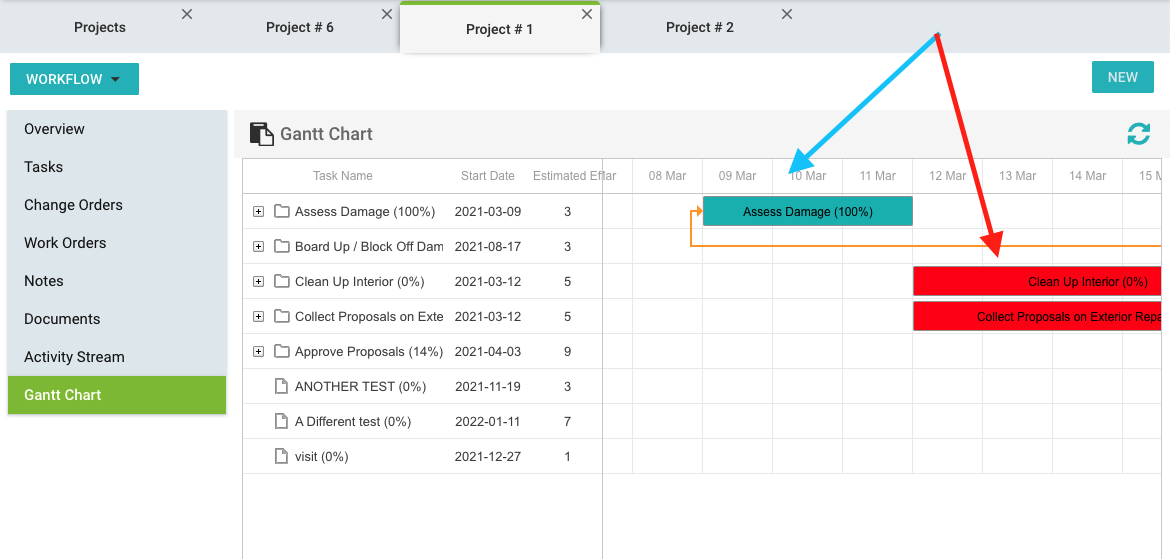Click the folder icon beside Assess Damage (100%)

(x=281, y=211)
